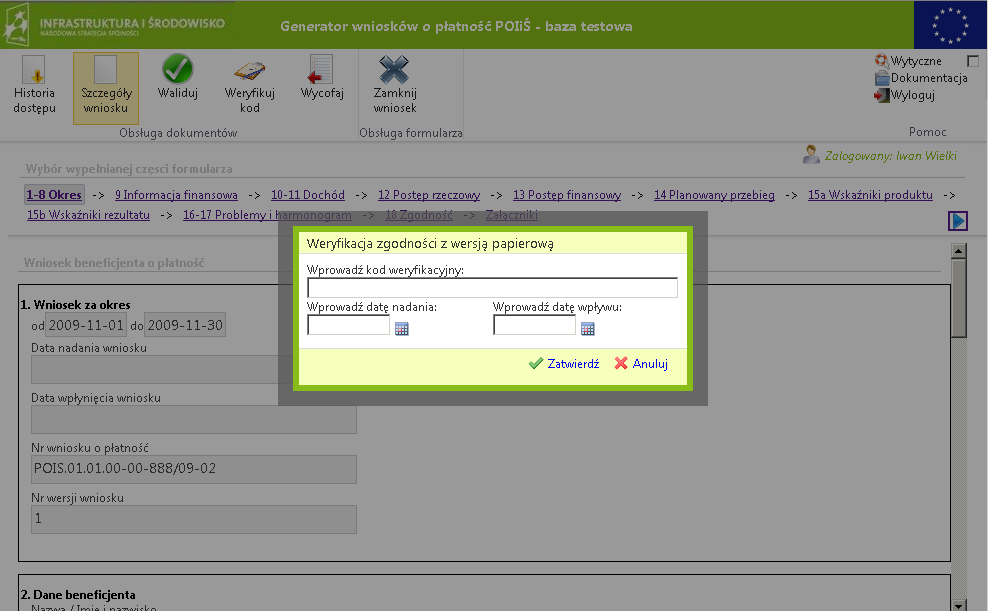Image resolution: width=988 pixels, height=611 pixels.
Task: Click the logged-in user avatar icon
Action: click(811, 154)
